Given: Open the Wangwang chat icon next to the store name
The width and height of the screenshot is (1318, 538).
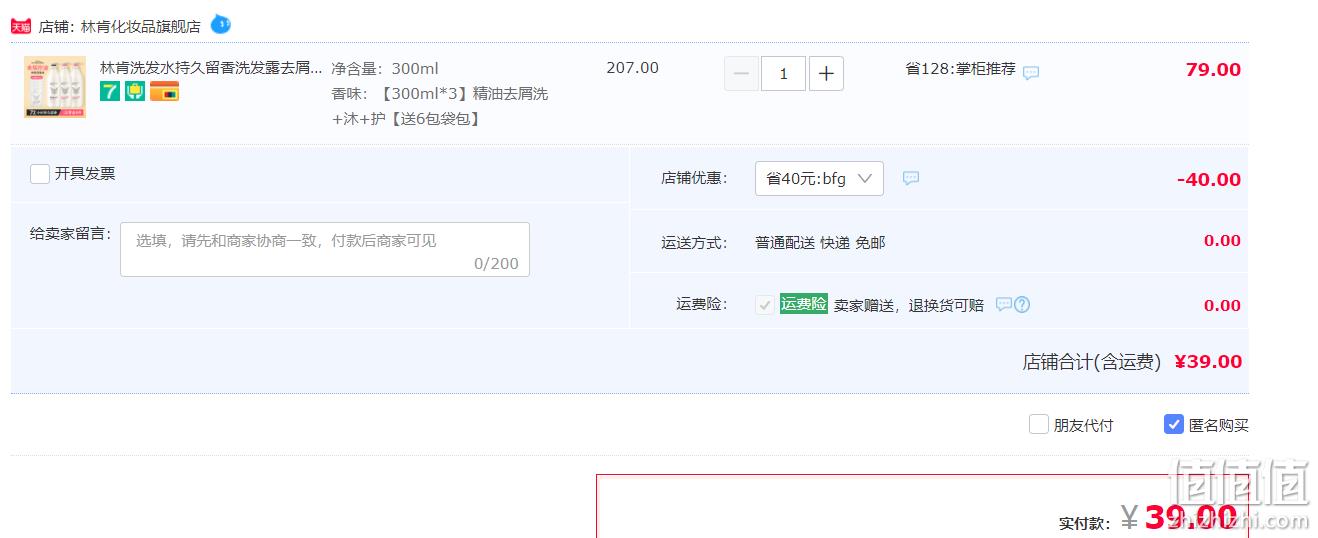Looking at the screenshot, I should pyautogui.click(x=220, y=25).
